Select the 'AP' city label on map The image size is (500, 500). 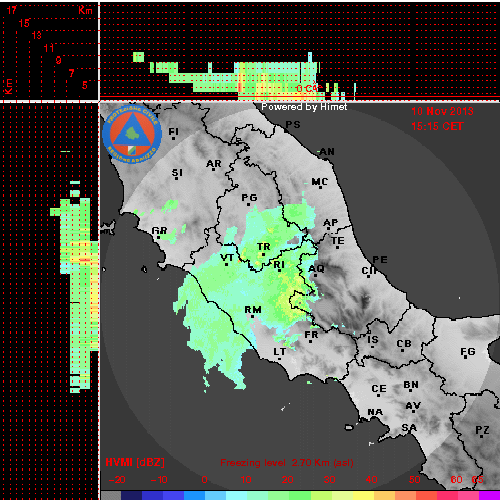point(331,222)
